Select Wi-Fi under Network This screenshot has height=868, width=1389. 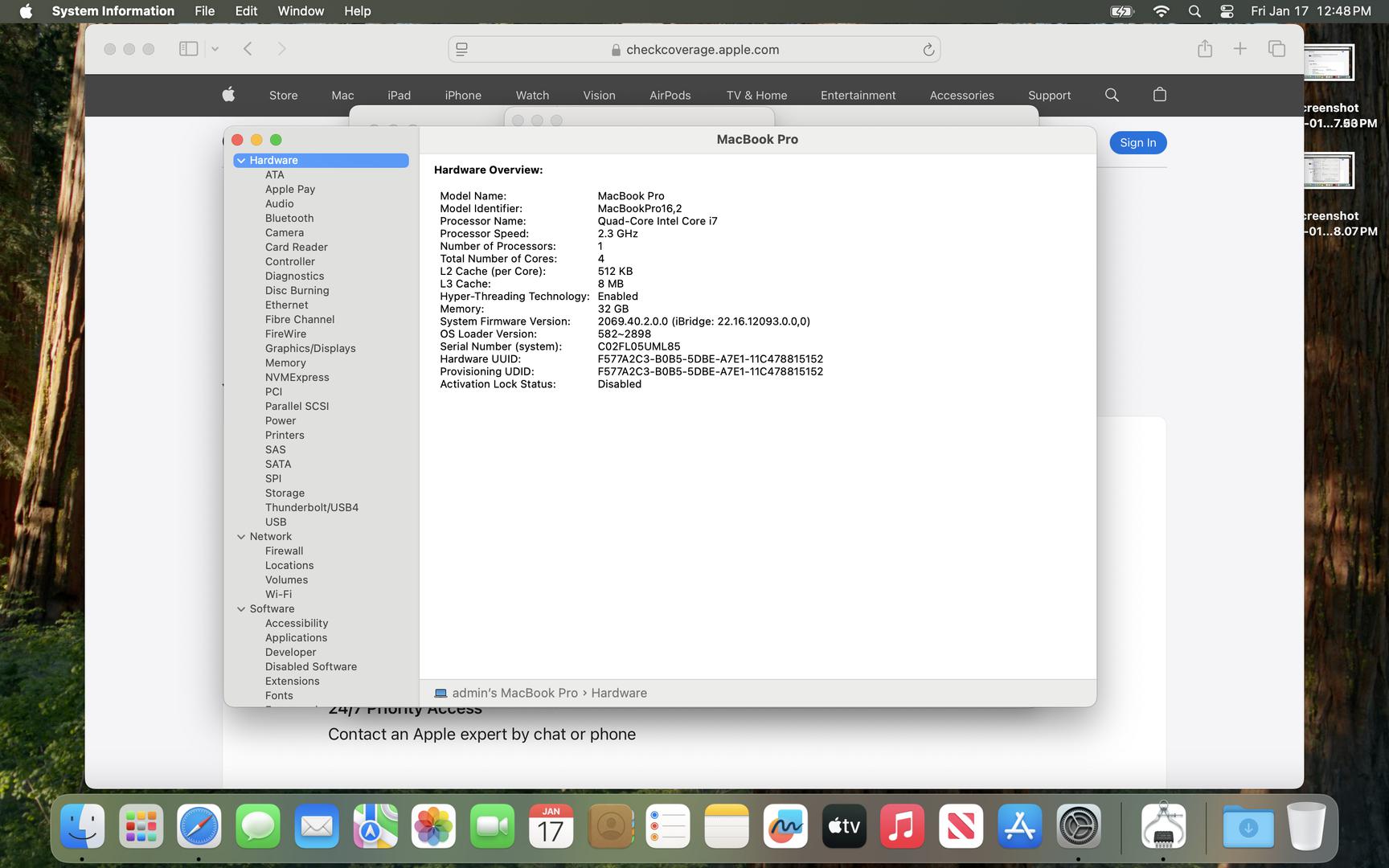pyautogui.click(x=278, y=595)
